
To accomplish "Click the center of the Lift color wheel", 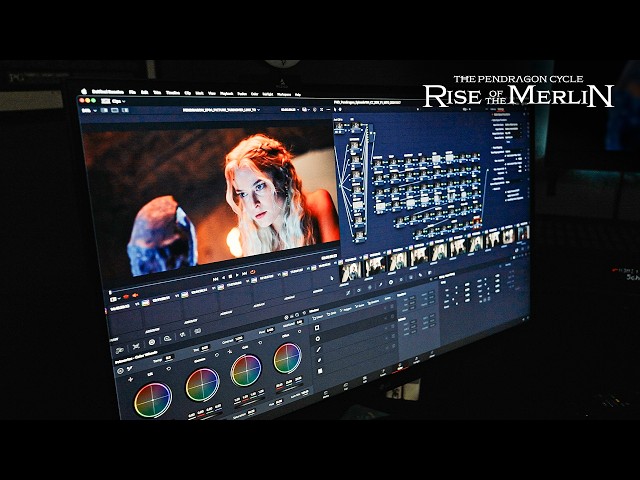I will click(x=153, y=400).
